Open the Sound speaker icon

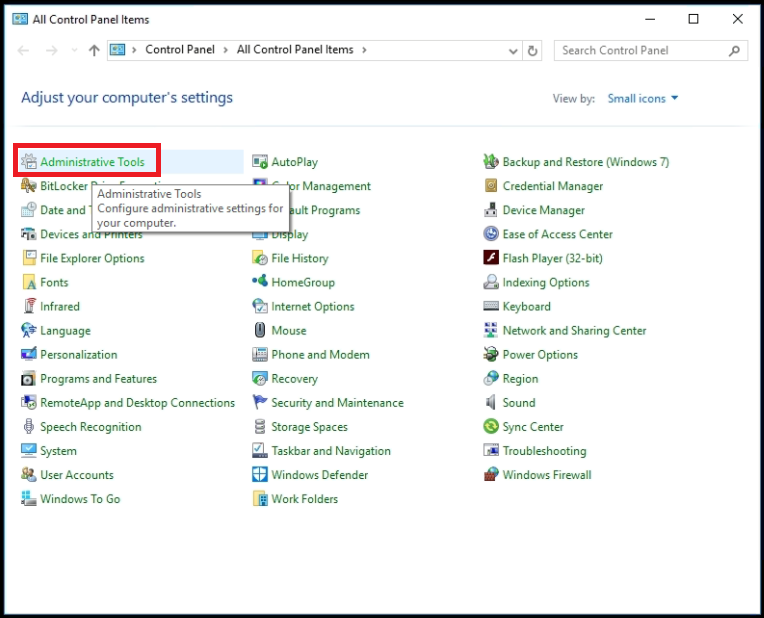[491, 403]
